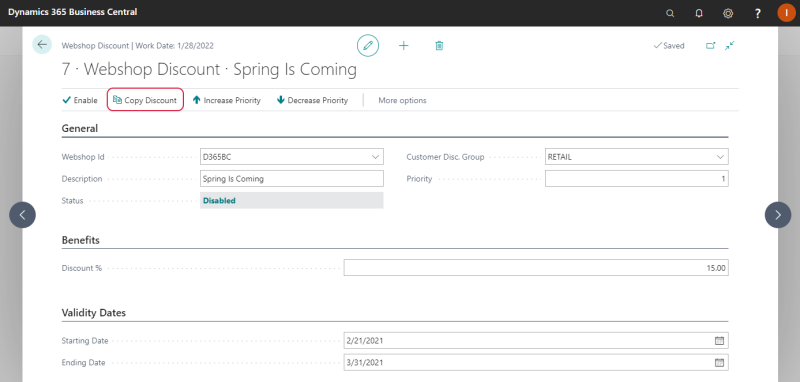Open the search magnifier icon

[670, 13]
